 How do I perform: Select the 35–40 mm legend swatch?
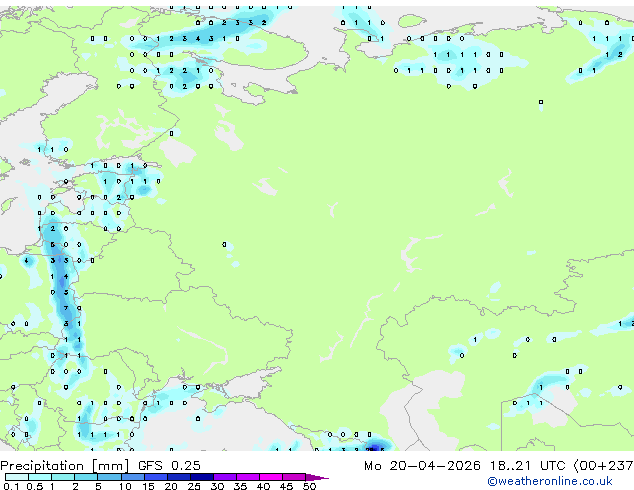(247, 477)
